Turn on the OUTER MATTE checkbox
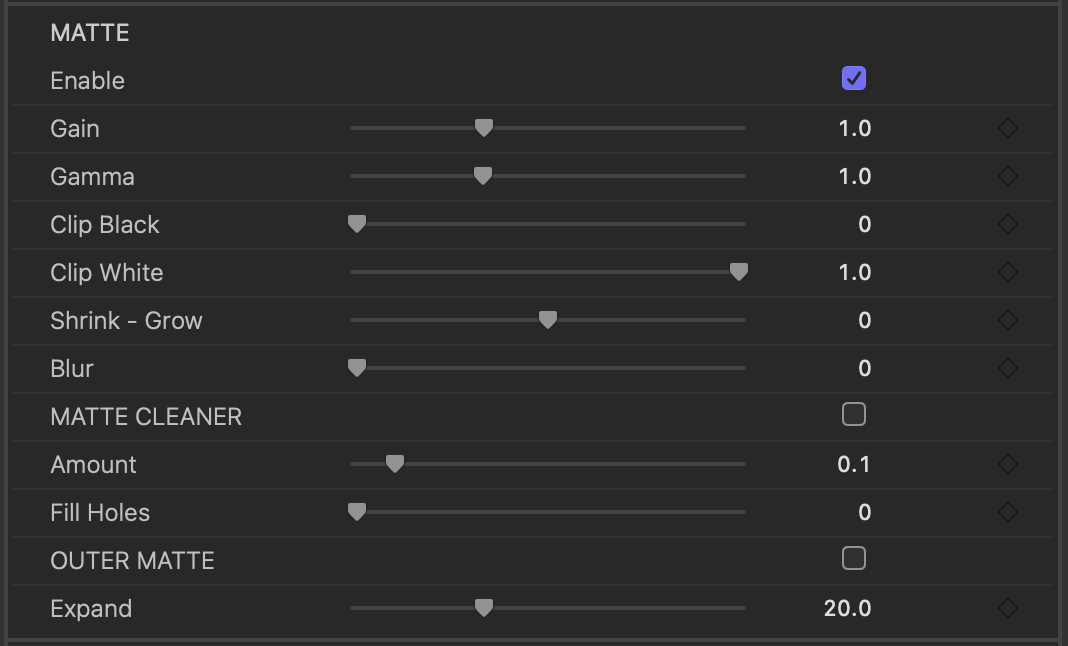1068x646 pixels. [x=853, y=558]
